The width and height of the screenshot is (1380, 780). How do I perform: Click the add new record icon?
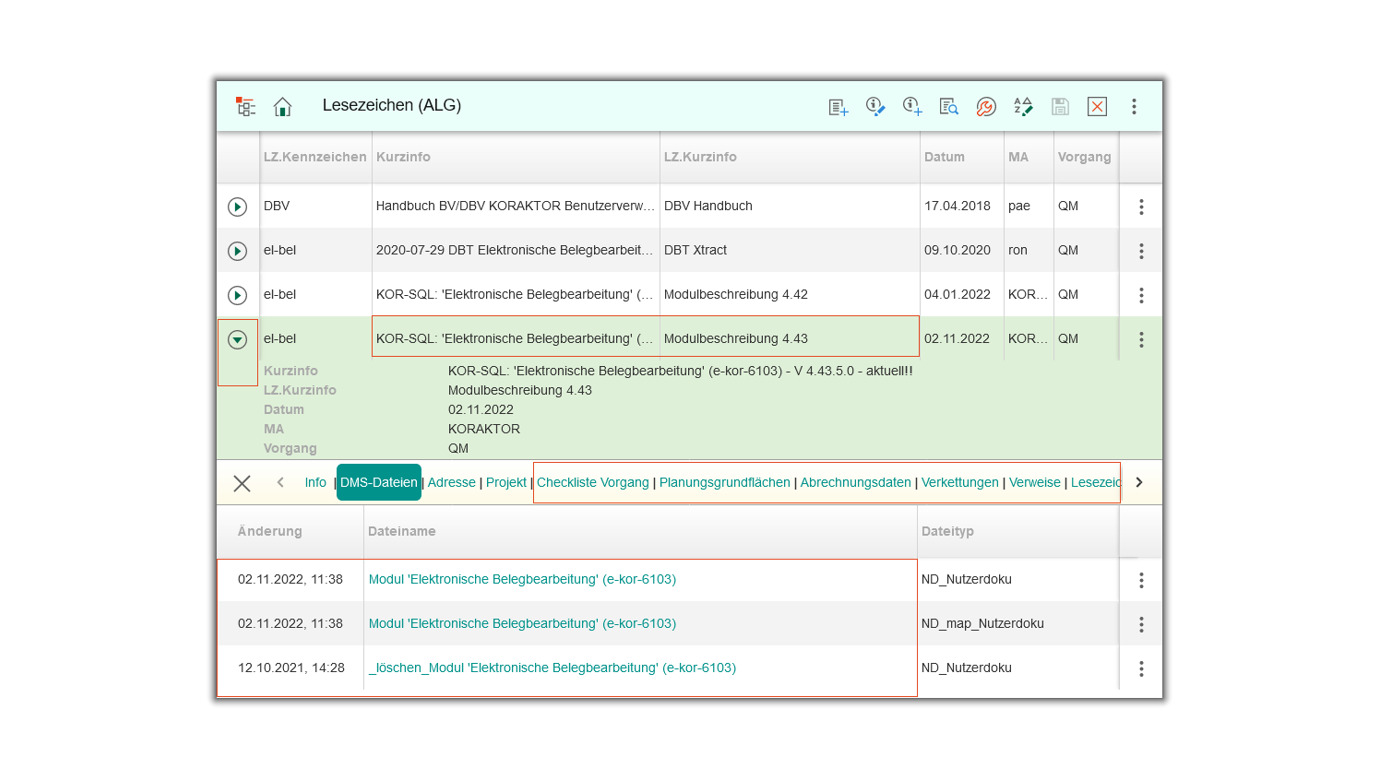point(838,106)
